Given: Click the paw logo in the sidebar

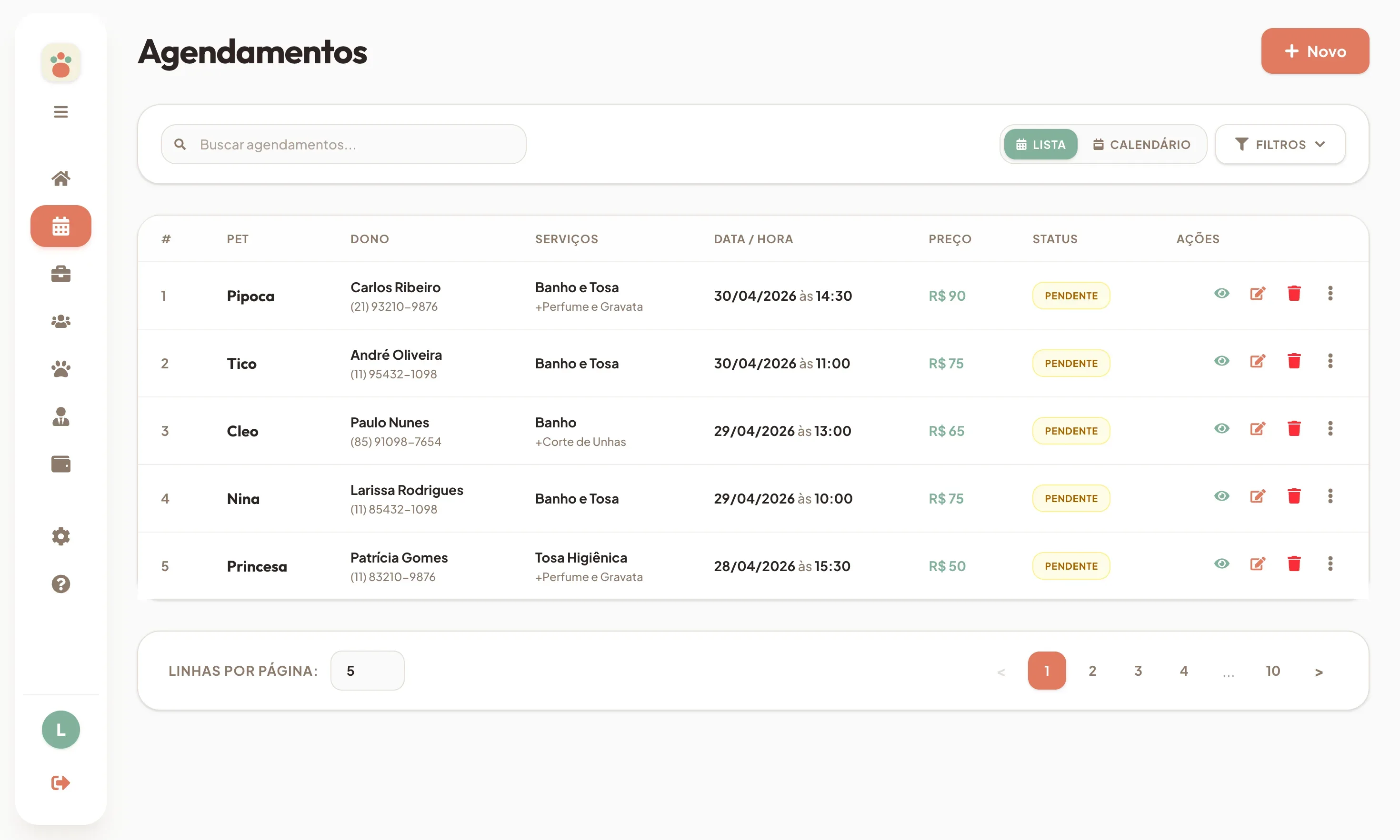Looking at the screenshot, I should tap(60, 63).
